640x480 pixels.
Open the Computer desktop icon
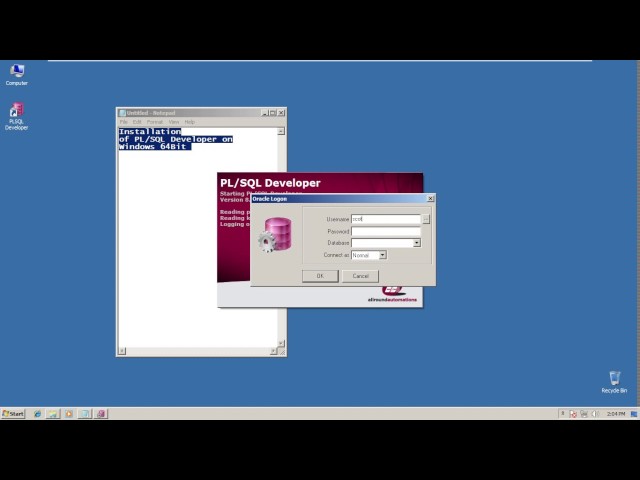pos(16,74)
